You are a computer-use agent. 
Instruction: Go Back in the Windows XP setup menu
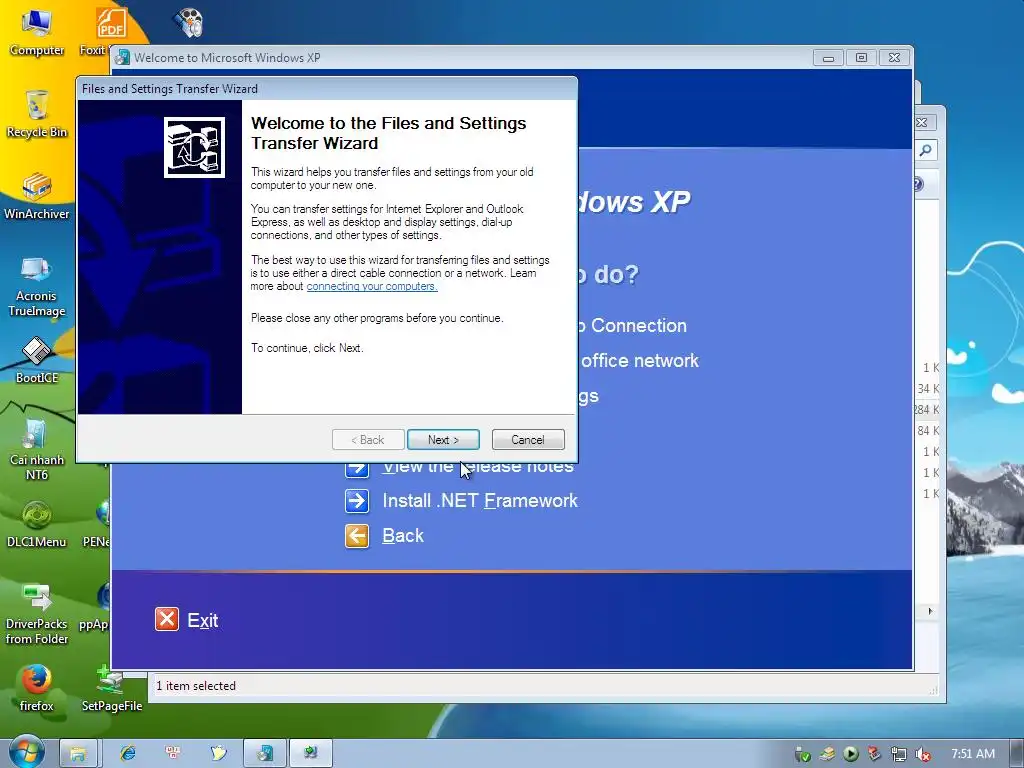click(x=403, y=536)
